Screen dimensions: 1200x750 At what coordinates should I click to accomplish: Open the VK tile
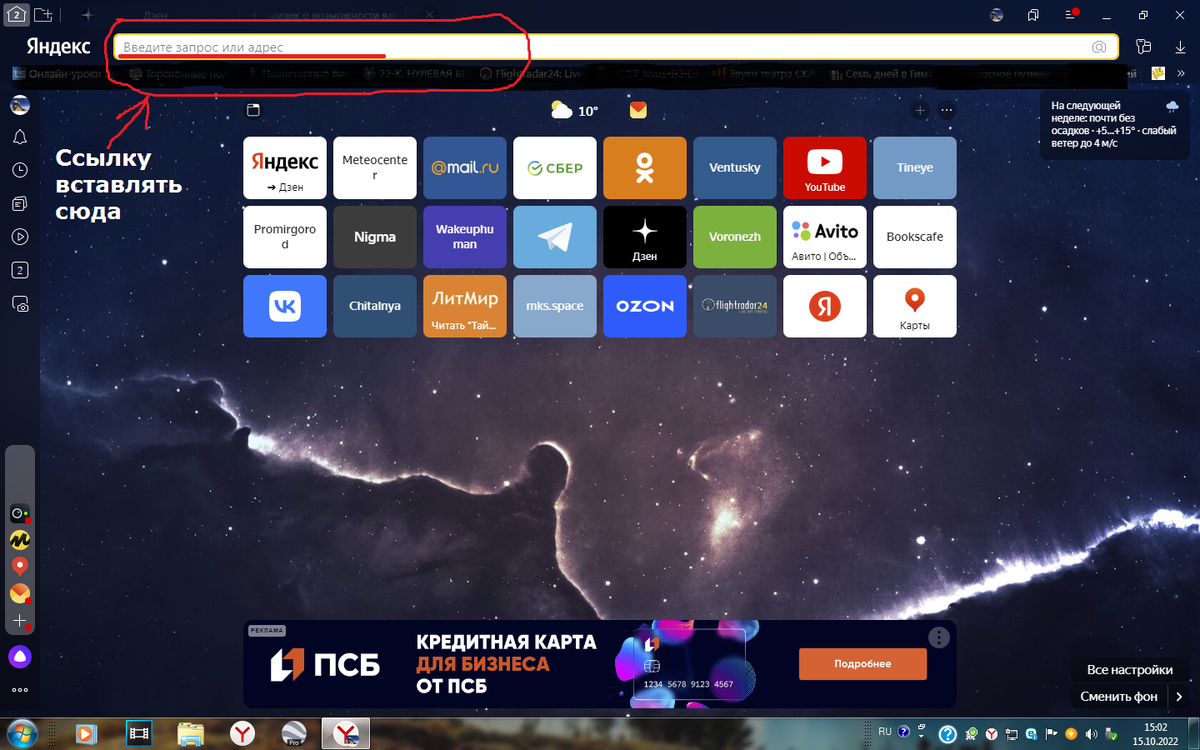point(285,306)
